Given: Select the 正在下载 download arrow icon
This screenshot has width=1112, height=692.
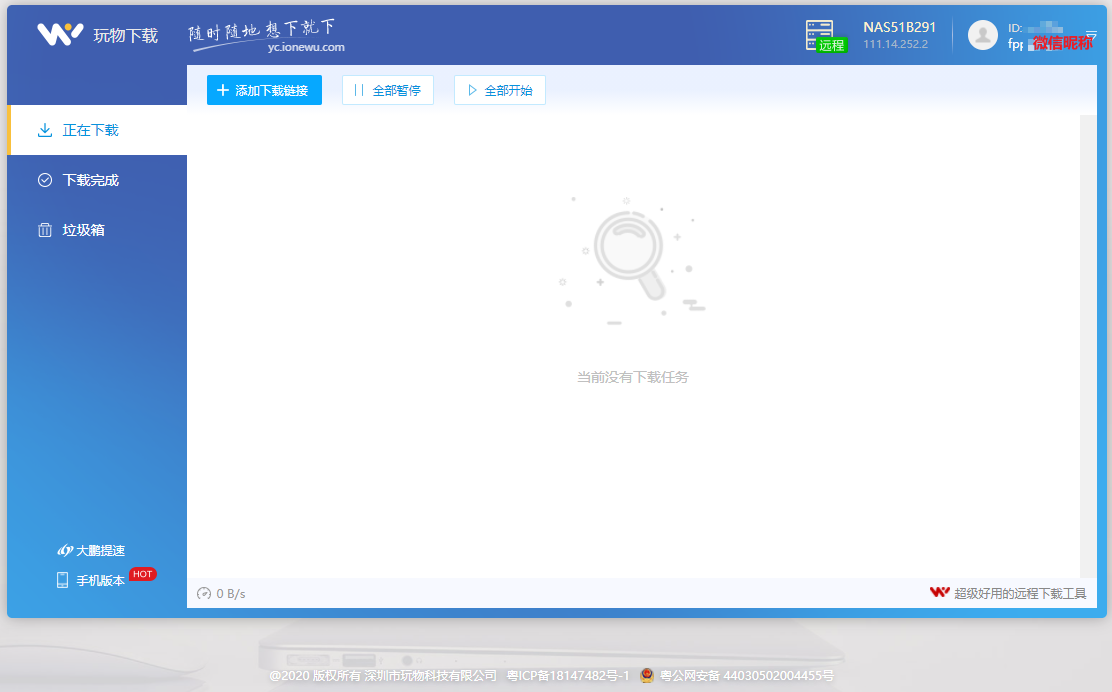Looking at the screenshot, I should pyautogui.click(x=44, y=130).
